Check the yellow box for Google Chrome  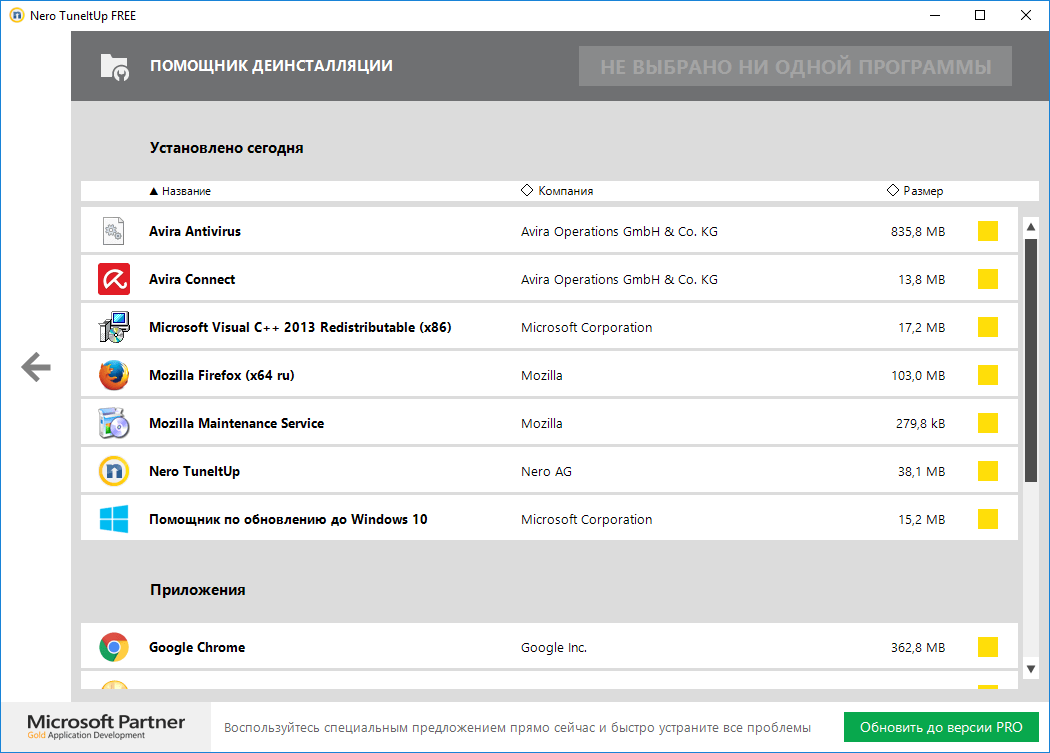pos(988,647)
